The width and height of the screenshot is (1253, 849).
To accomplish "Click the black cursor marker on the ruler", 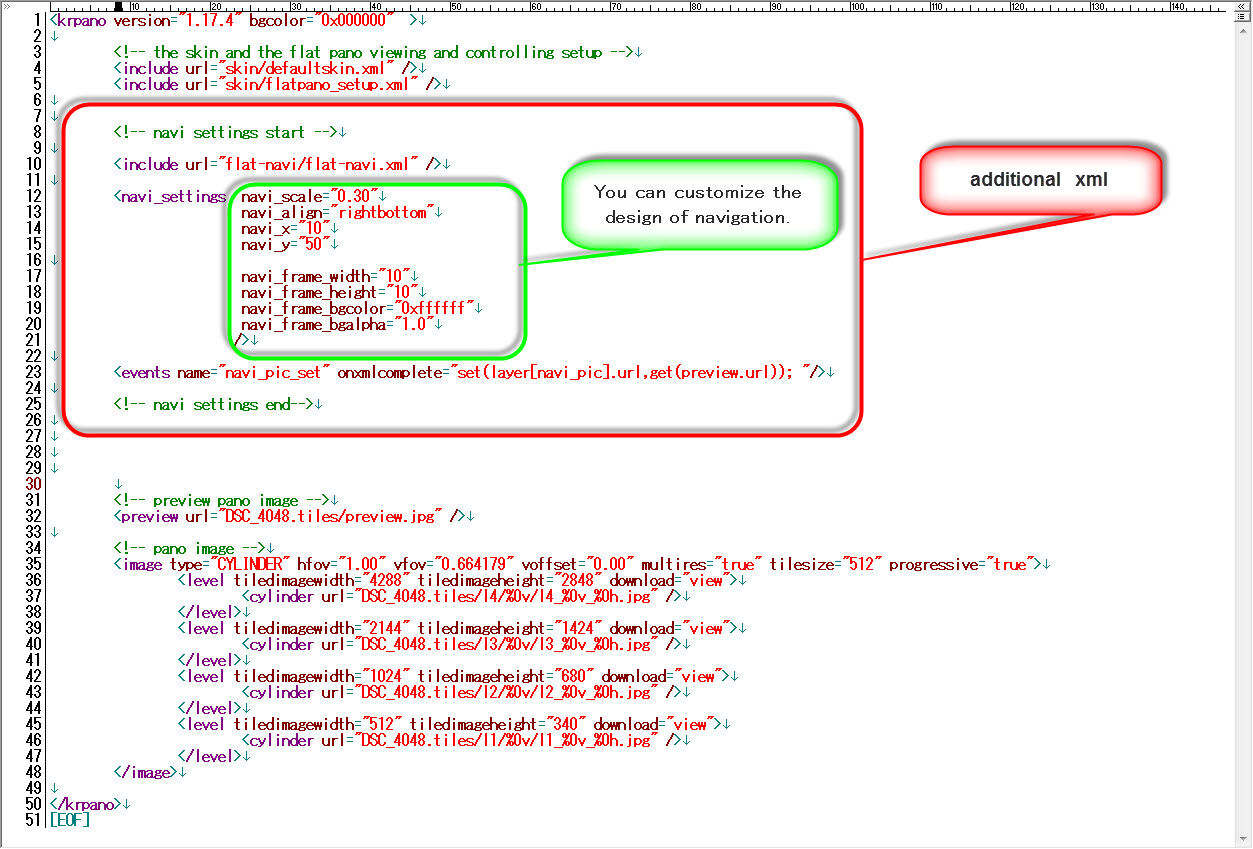I will (118, 6).
